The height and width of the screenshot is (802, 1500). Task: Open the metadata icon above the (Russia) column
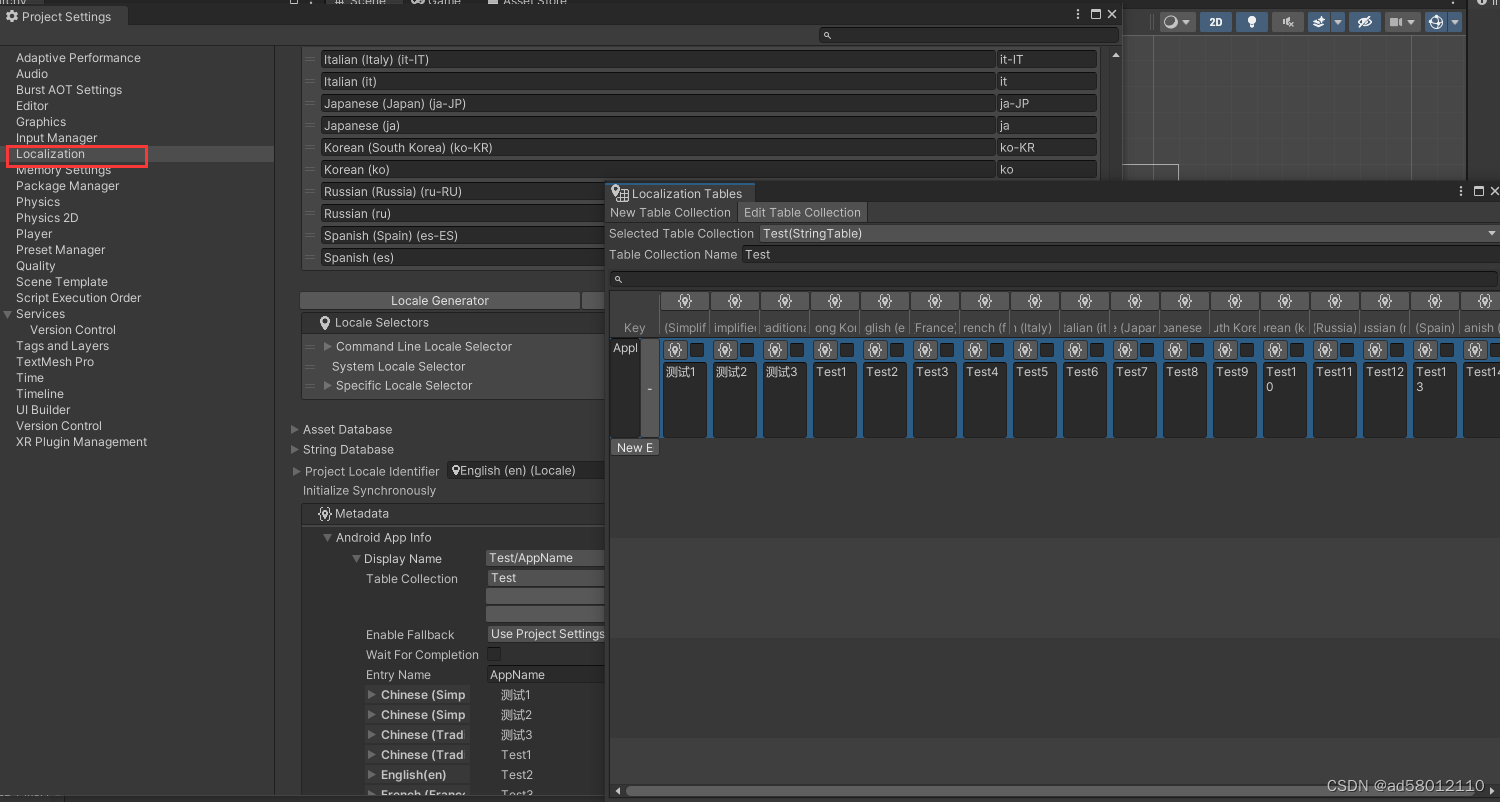(x=1335, y=301)
